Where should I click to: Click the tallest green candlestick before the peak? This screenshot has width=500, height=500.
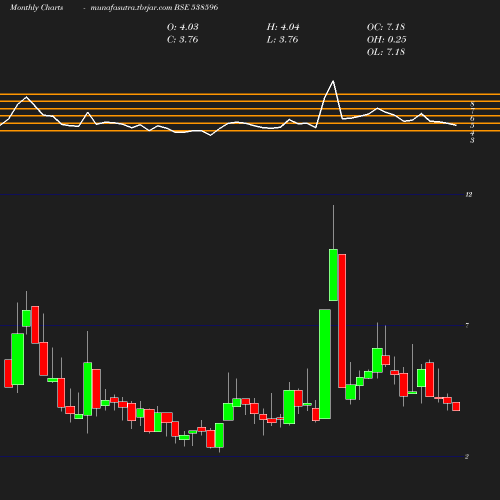tap(325, 364)
